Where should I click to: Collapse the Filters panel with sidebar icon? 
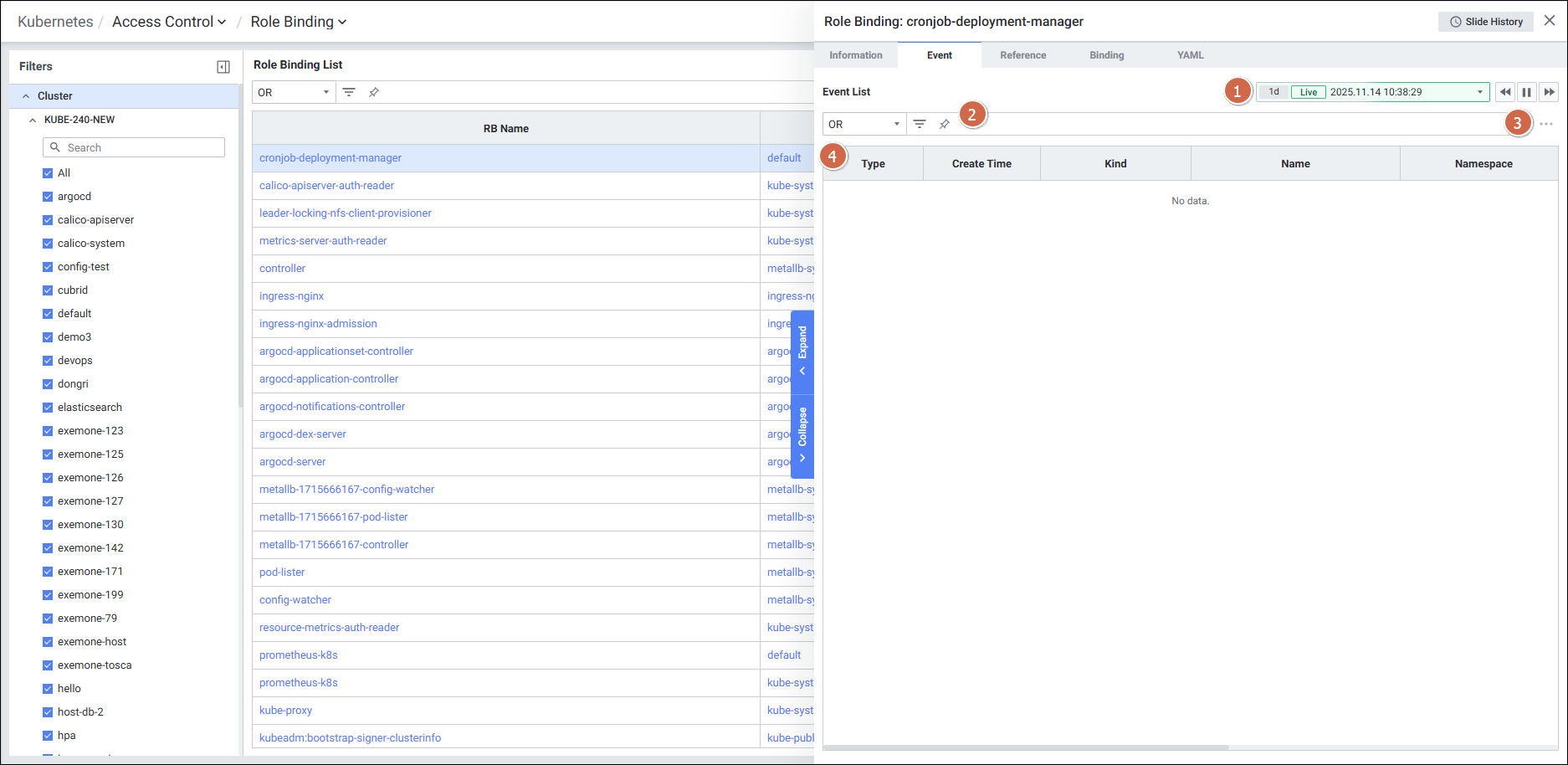coord(223,67)
